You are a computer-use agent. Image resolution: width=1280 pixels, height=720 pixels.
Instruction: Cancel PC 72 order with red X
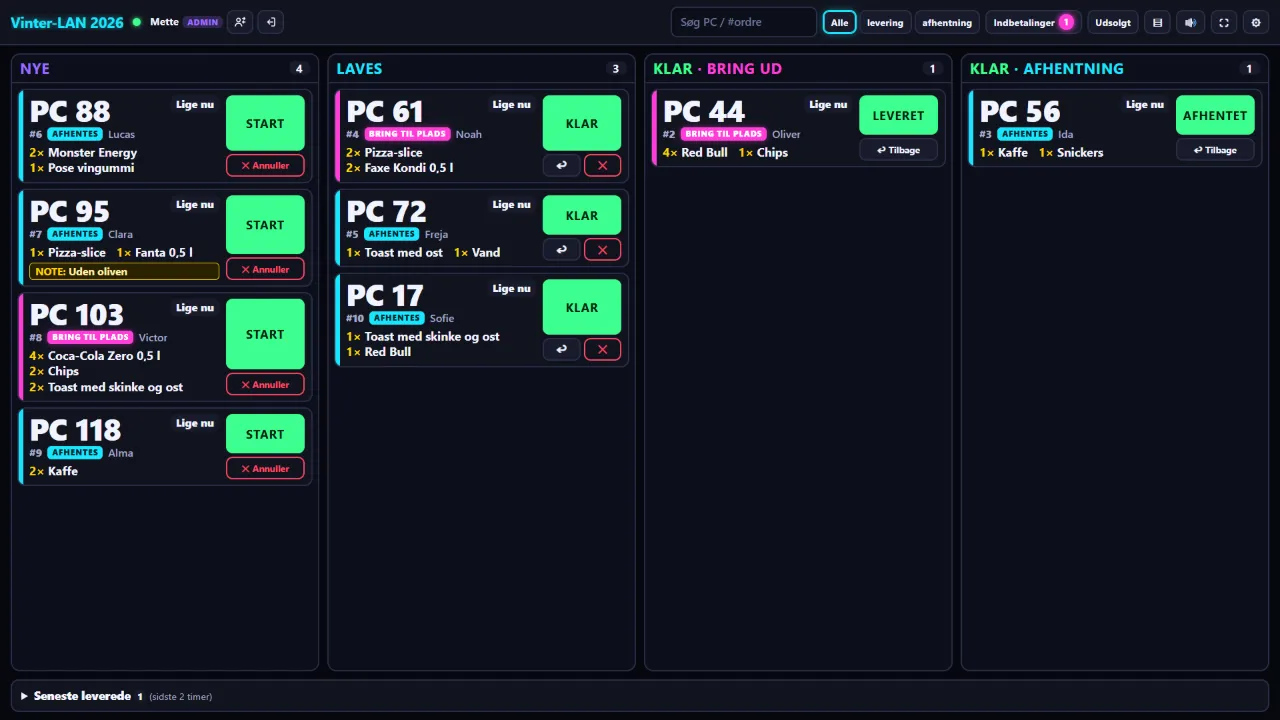(x=602, y=250)
